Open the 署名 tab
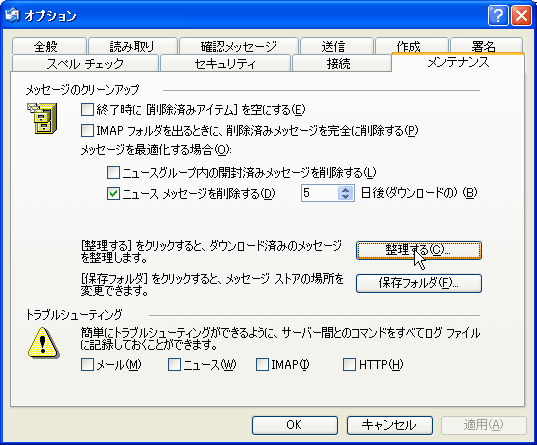The width and height of the screenshot is (537, 445). [483, 46]
